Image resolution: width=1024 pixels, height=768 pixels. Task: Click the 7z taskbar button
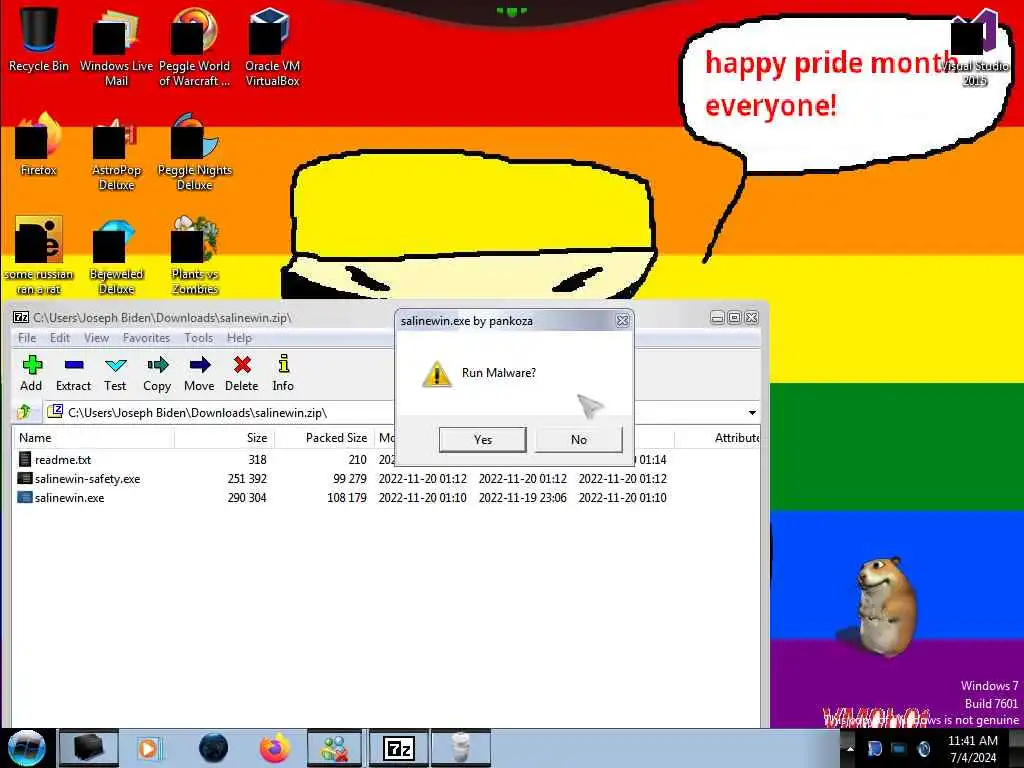point(399,748)
